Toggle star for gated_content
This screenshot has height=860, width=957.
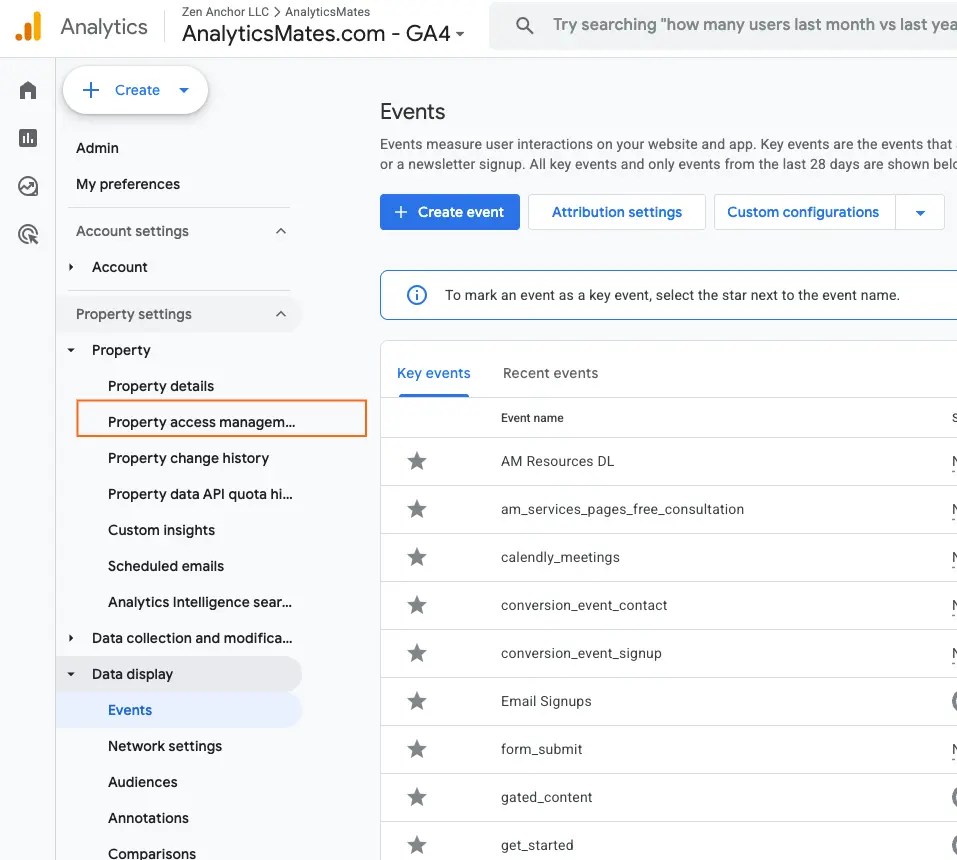(417, 797)
